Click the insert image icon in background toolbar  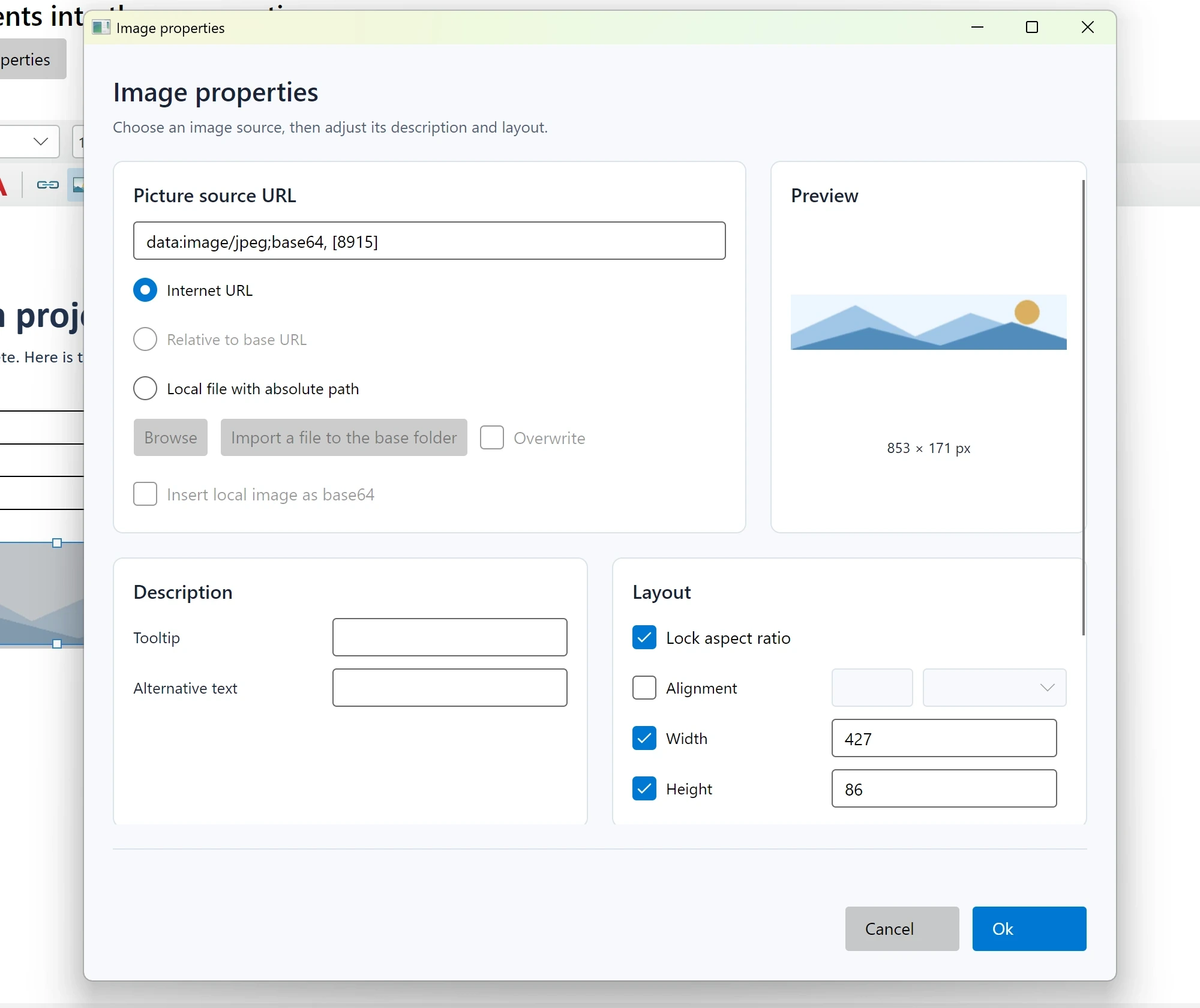click(x=77, y=185)
